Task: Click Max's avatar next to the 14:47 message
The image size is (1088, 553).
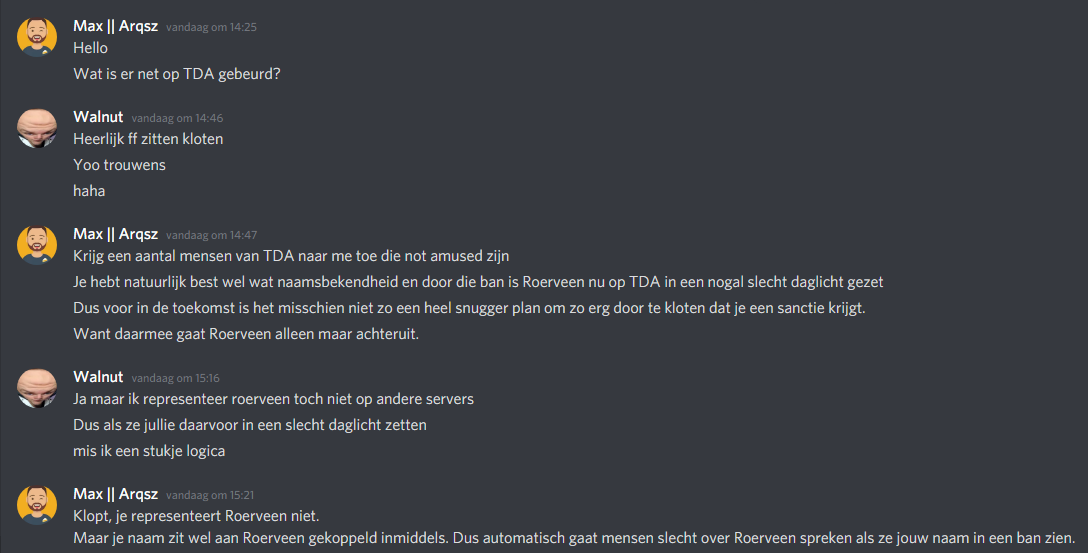Action: pos(37,246)
